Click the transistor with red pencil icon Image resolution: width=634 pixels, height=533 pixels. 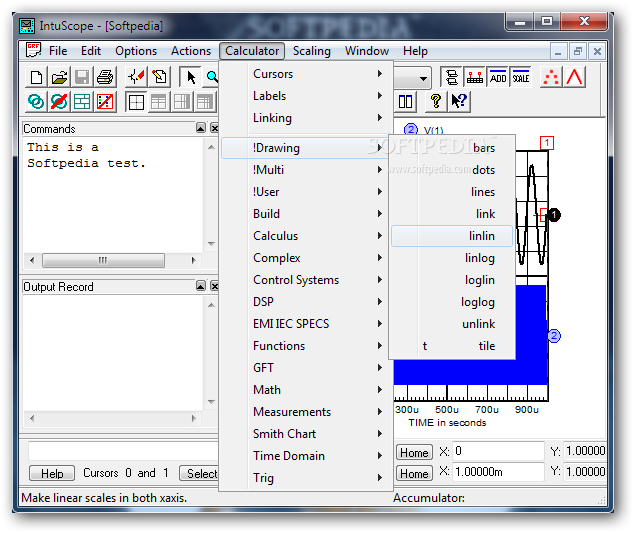136,77
